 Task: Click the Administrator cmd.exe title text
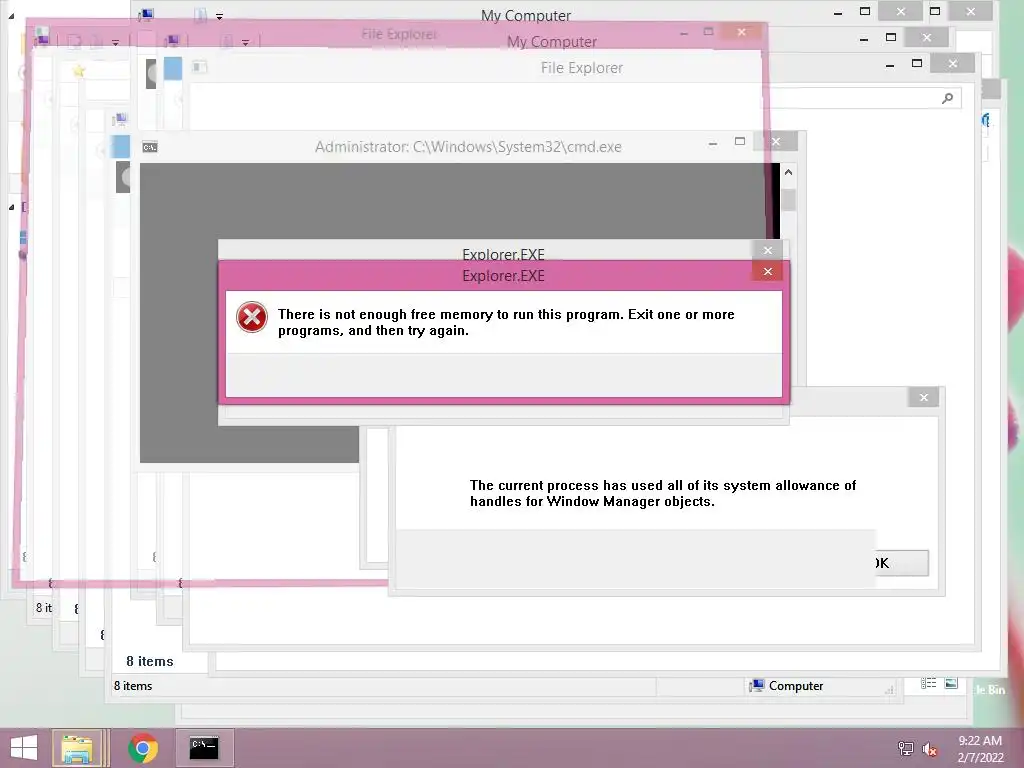pos(468,147)
